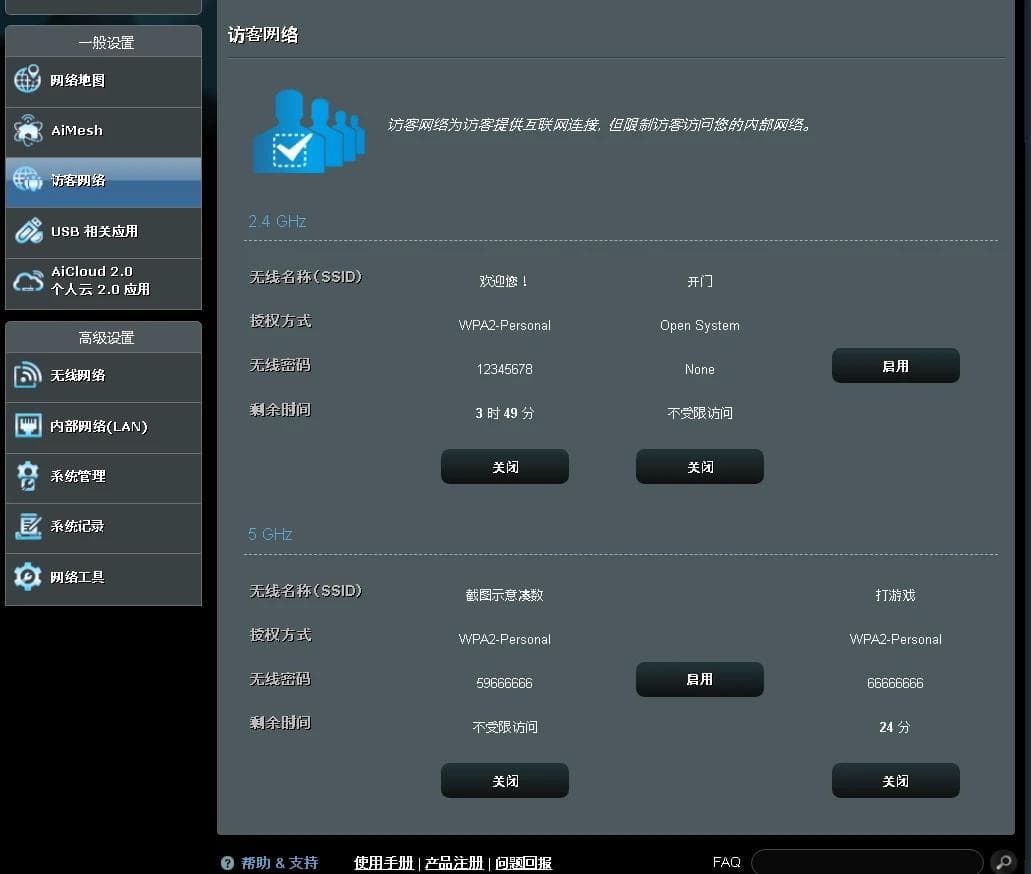This screenshot has height=874, width=1031.
Task: Click the 欢迎您！ SSID text
Action: (504, 281)
